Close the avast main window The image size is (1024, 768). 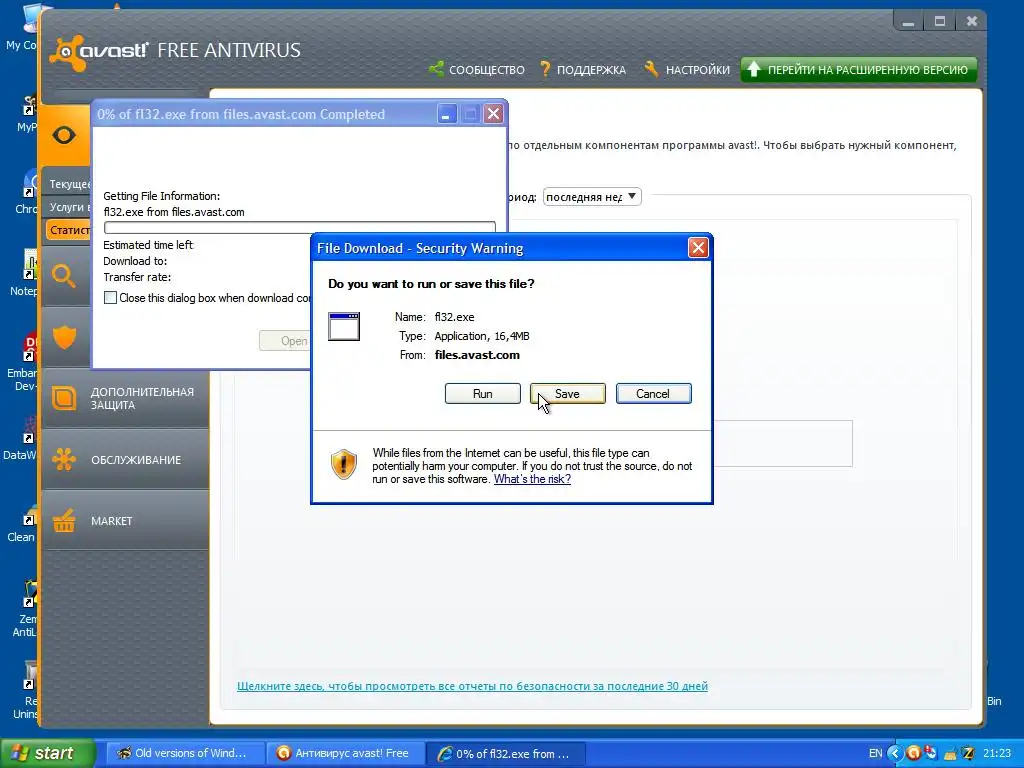click(972, 22)
